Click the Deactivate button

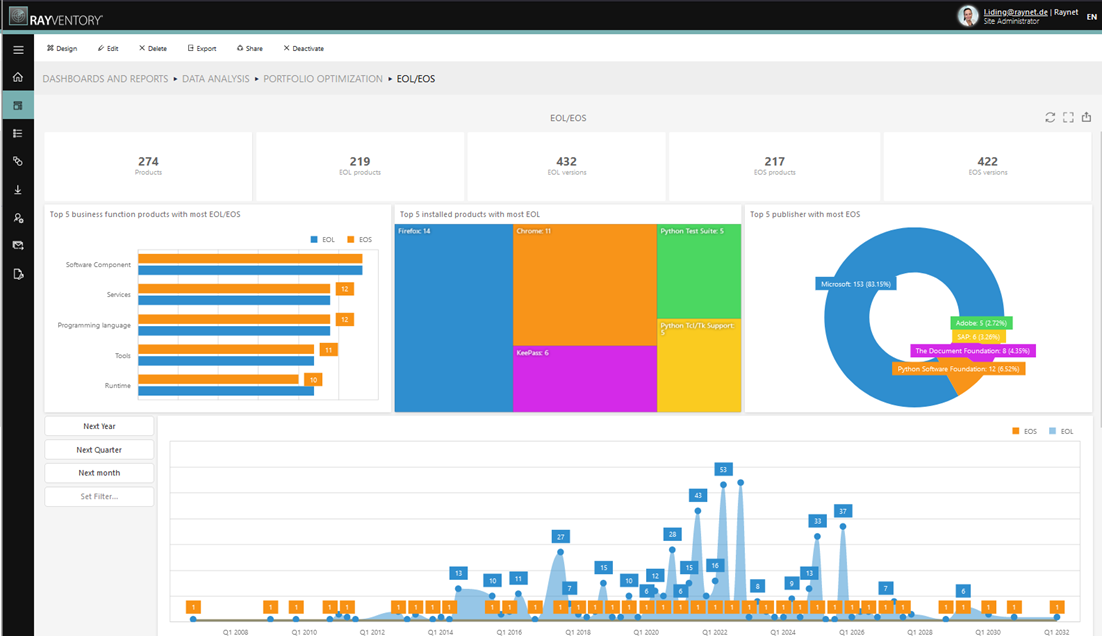[303, 48]
